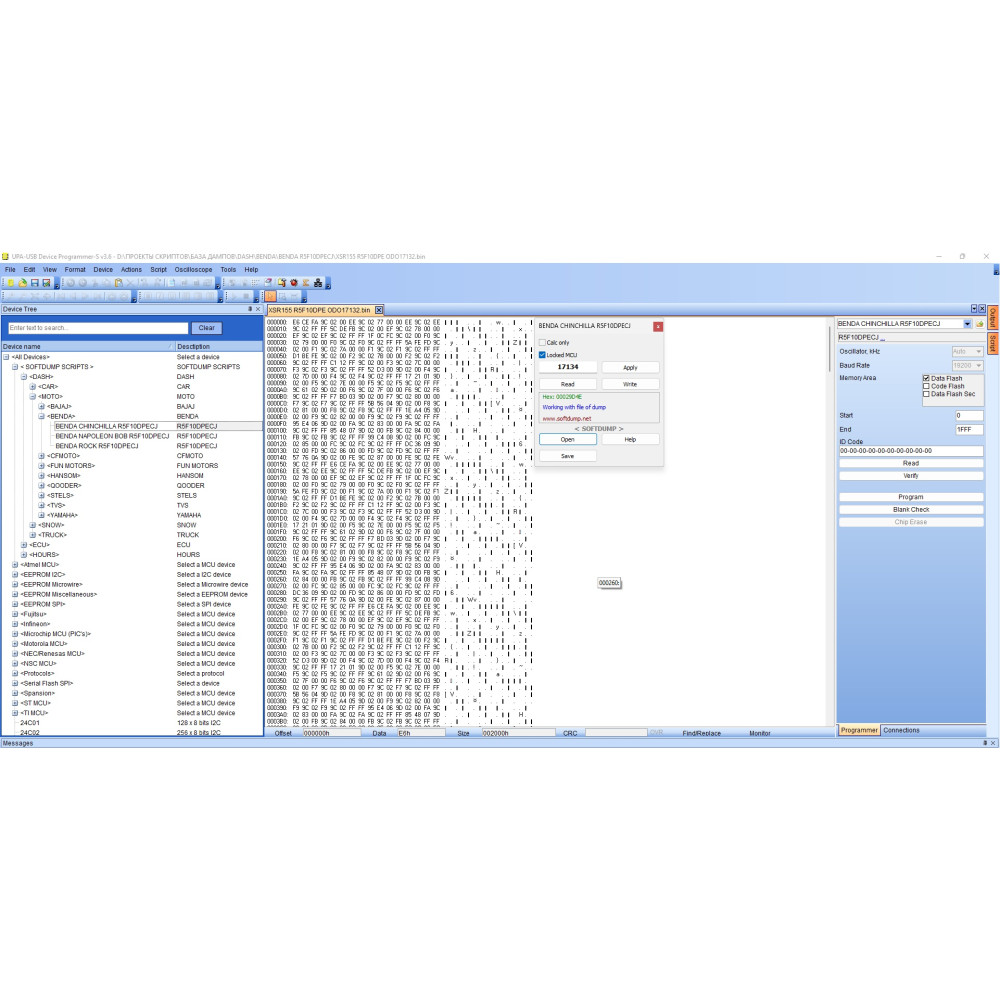Click the Program button
The height and width of the screenshot is (1000, 1000).
(911, 497)
